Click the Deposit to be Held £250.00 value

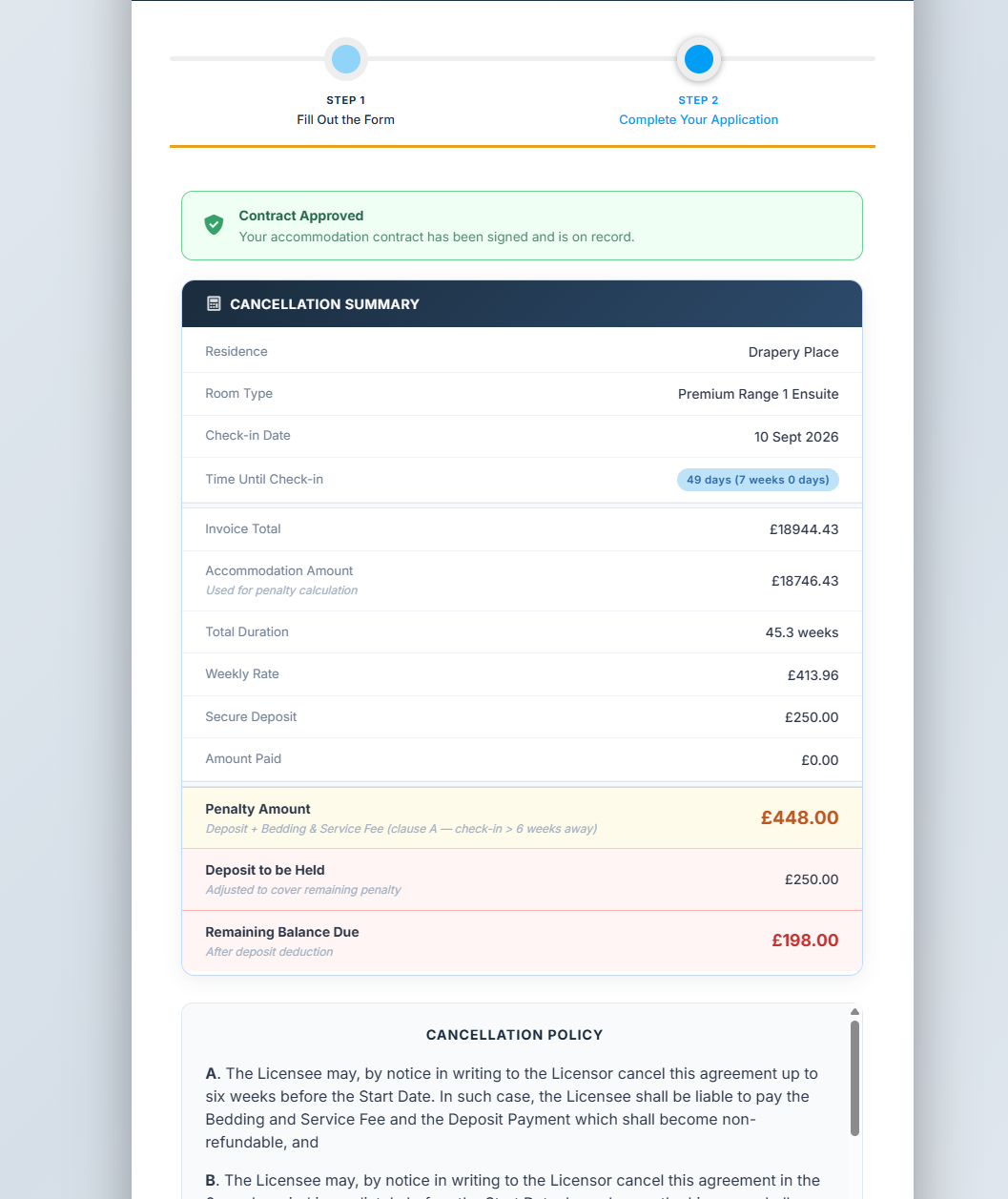click(812, 879)
